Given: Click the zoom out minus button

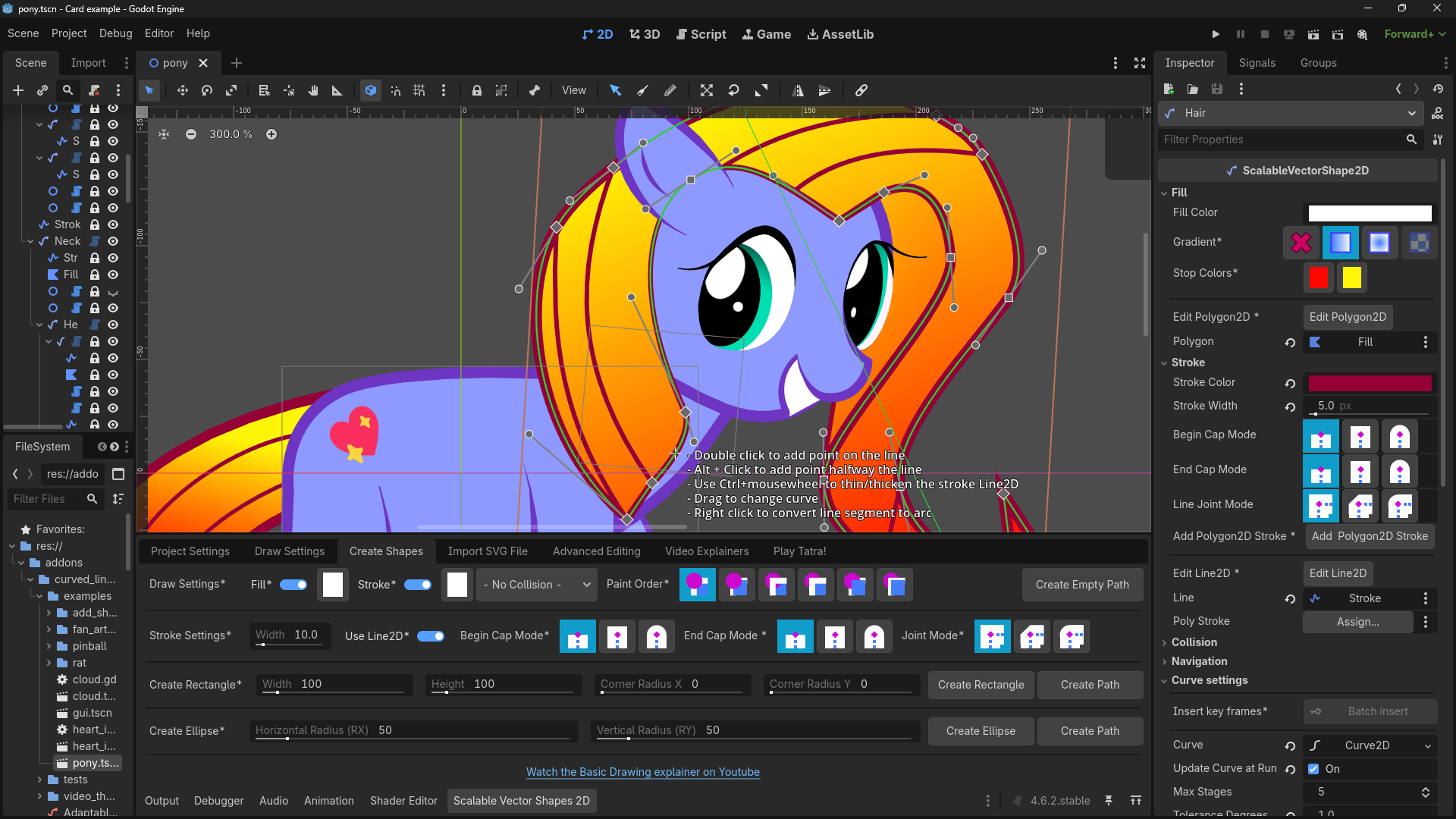Looking at the screenshot, I should pyautogui.click(x=191, y=134).
